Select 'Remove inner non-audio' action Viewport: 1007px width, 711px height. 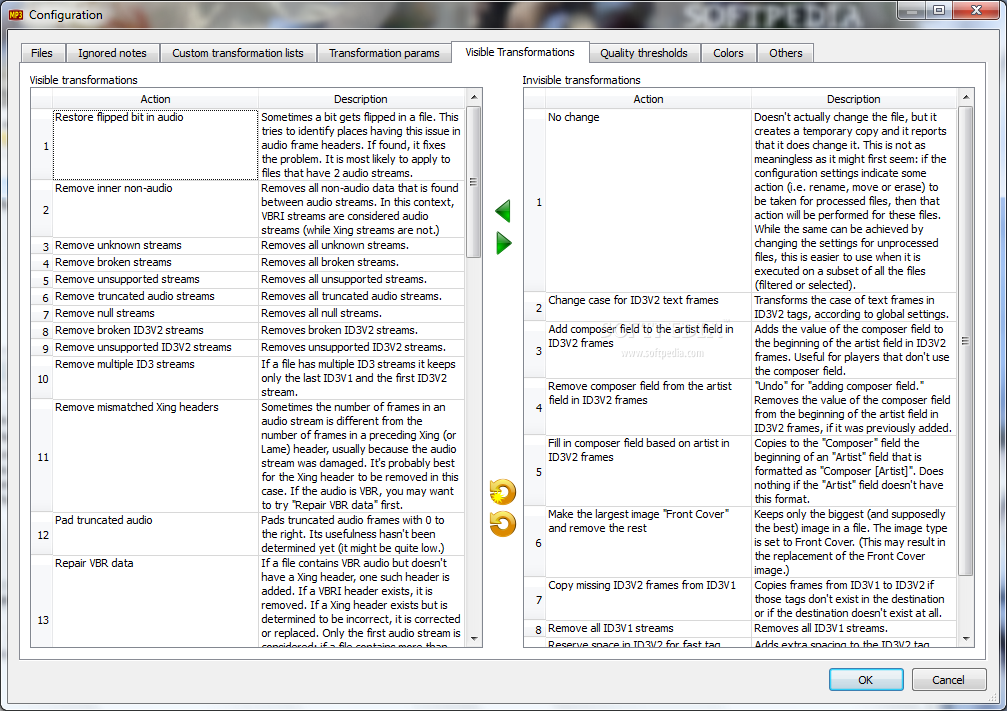tap(155, 209)
